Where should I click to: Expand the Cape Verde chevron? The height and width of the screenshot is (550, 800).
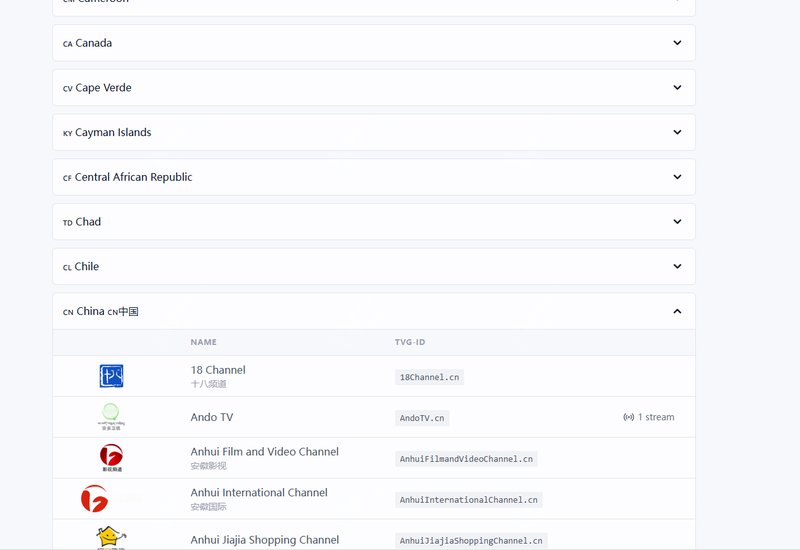tap(677, 88)
